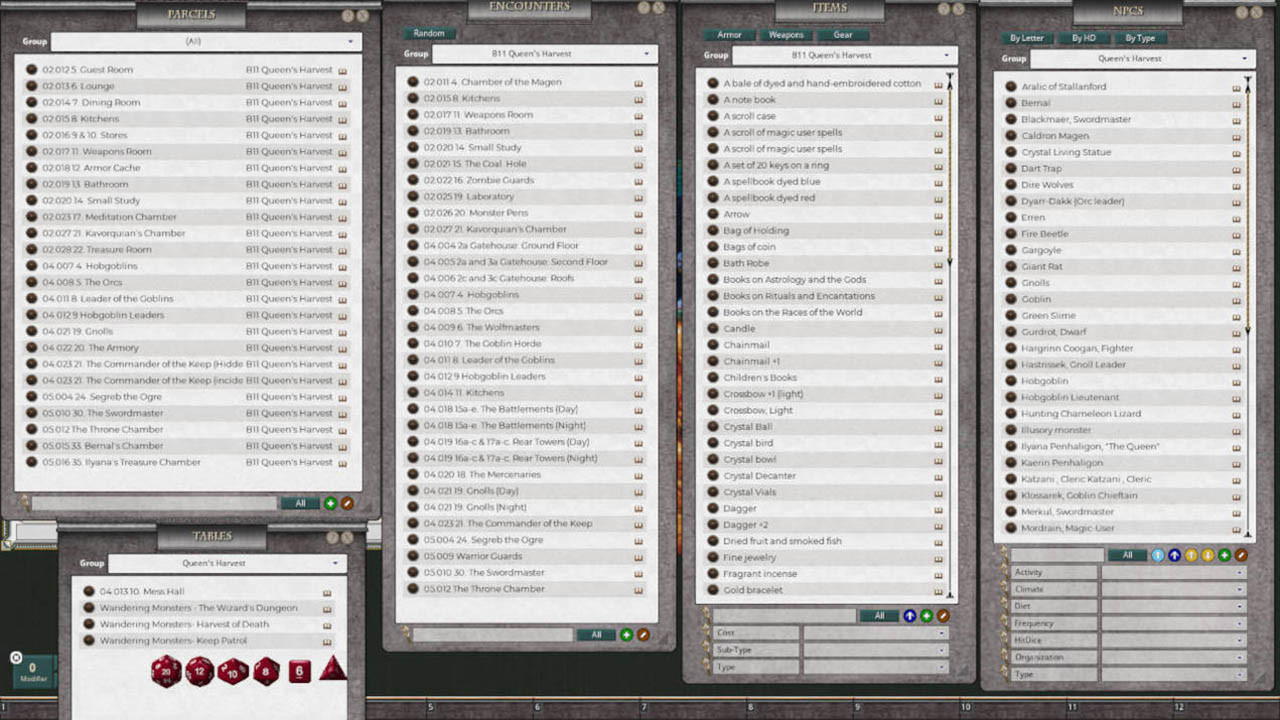Switch to the By Type view in NPCs panel
Screen dimensions: 1280x720
coord(1139,38)
